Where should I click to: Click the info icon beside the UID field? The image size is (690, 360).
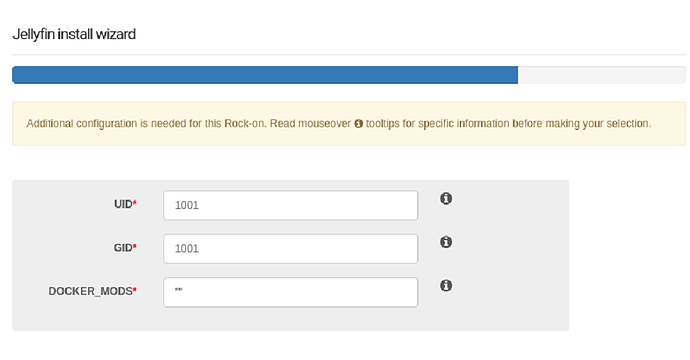tap(446, 198)
